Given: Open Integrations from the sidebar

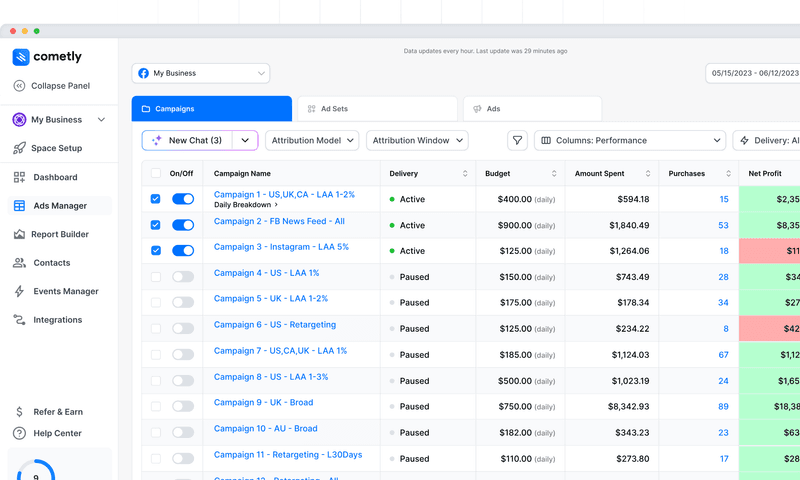Looking at the screenshot, I should [x=58, y=320].
